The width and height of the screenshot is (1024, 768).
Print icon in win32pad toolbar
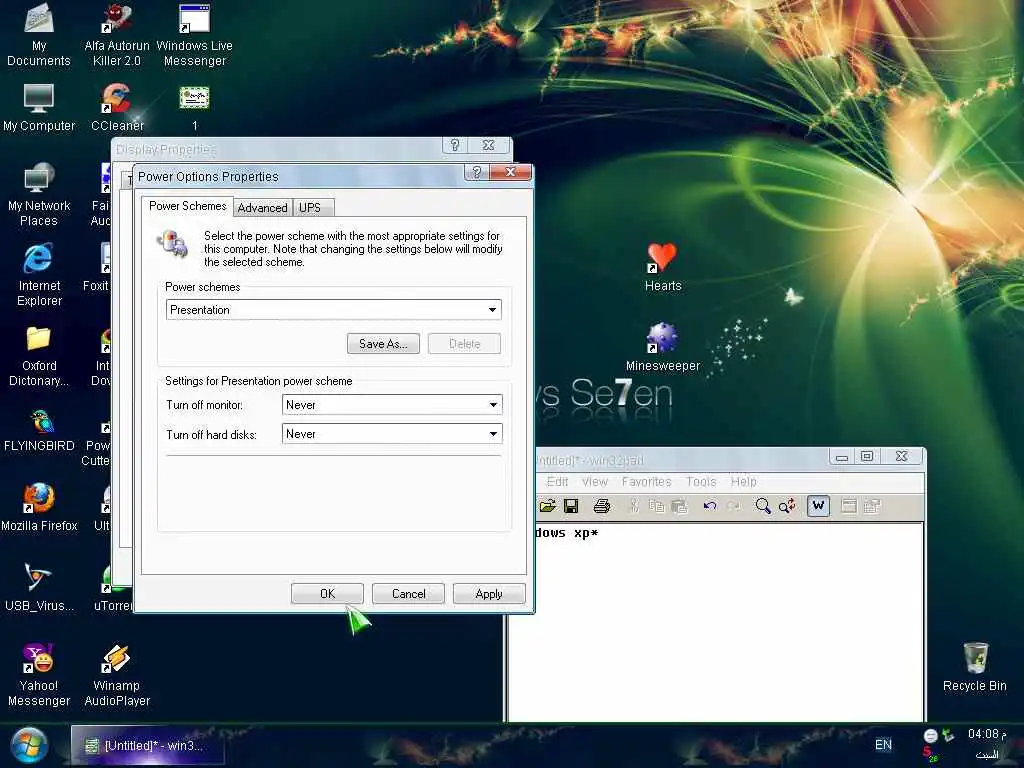pyautogui.click(x=601, y=506)
